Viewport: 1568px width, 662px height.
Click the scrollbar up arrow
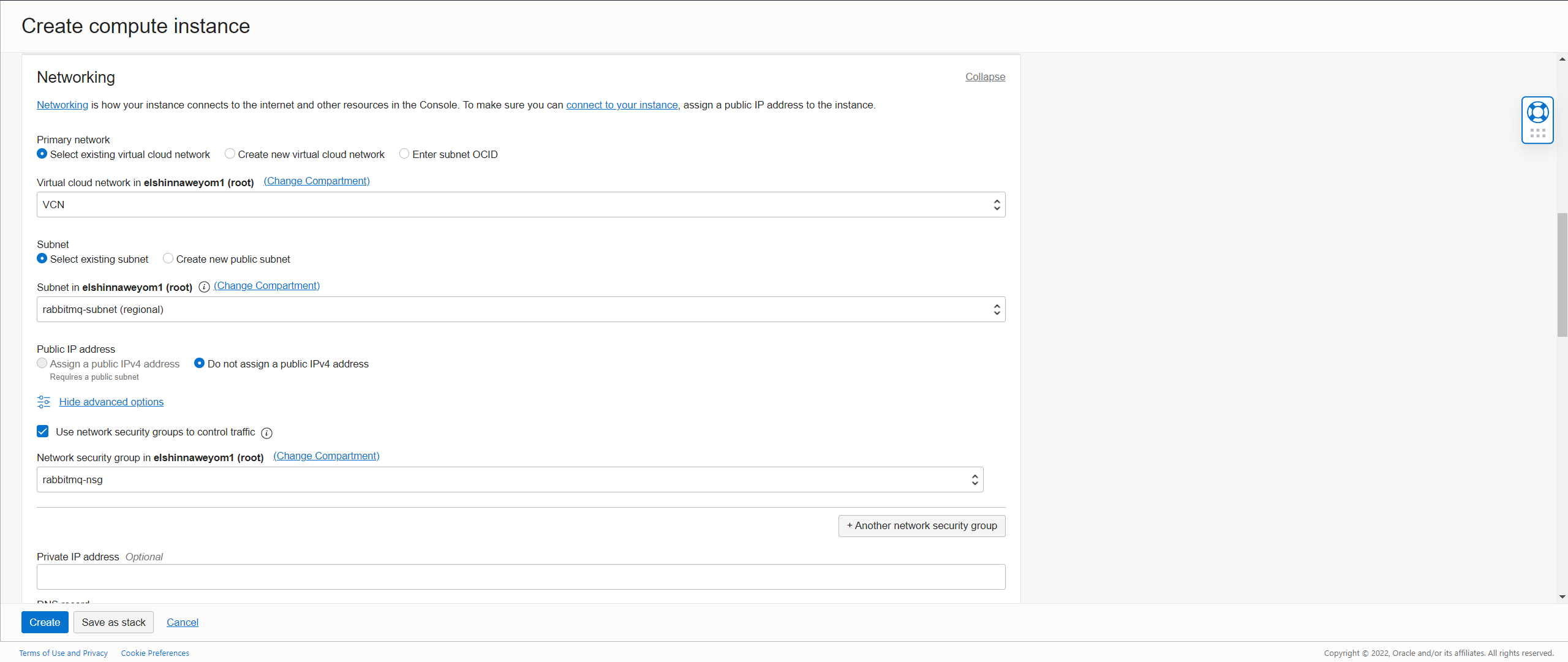pyautogui.click(x=1561, y=59)
